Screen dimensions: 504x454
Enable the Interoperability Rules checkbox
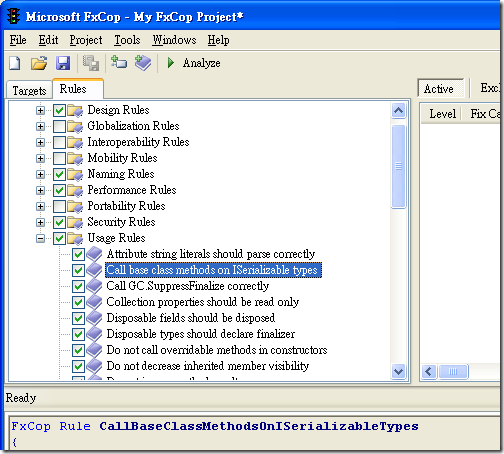[x=59, y=142]
